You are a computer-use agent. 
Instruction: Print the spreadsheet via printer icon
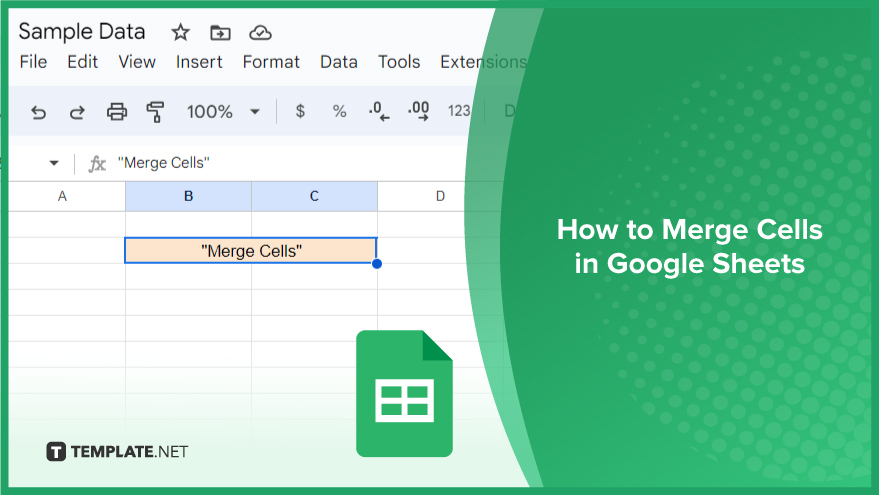(x=117, y=112)
